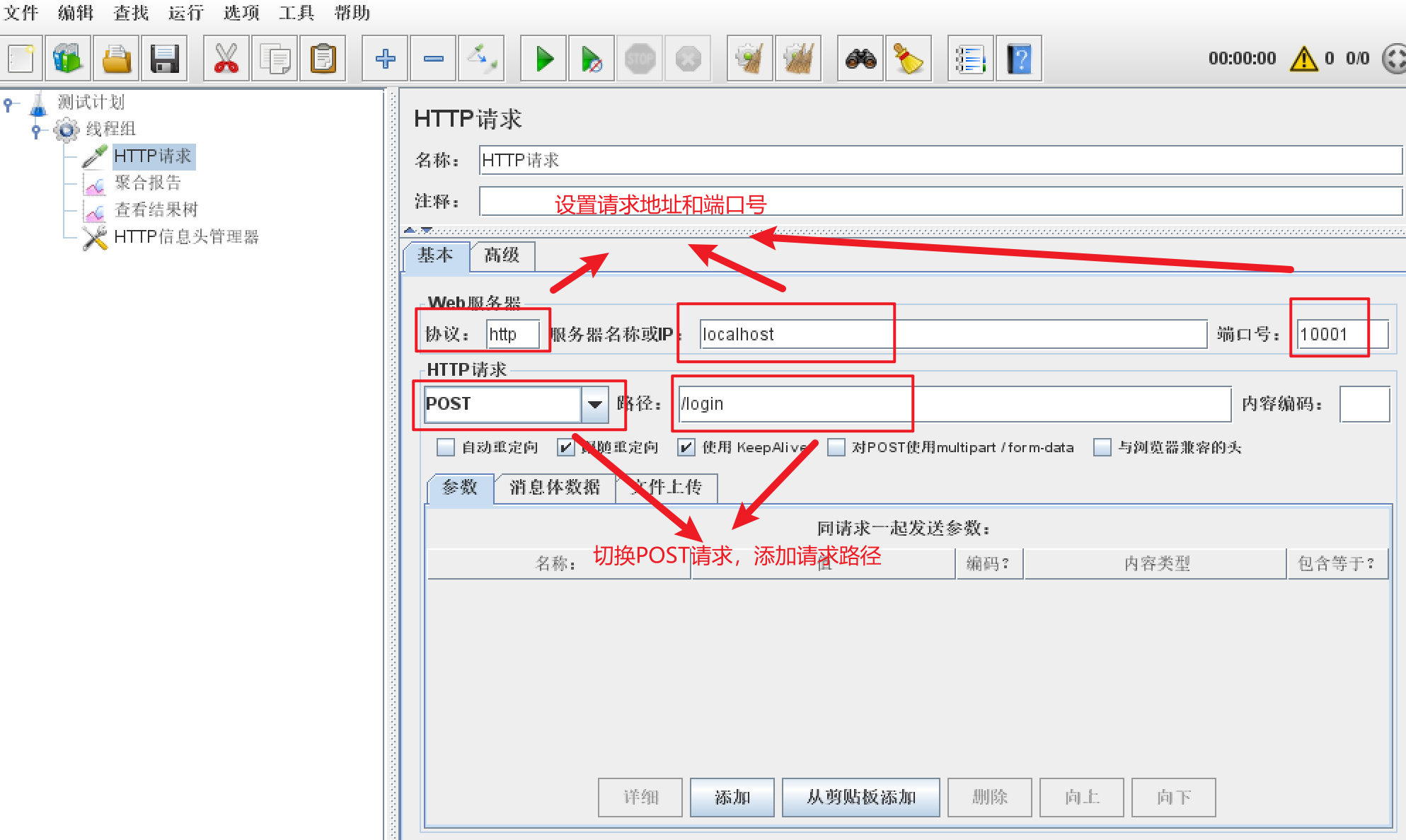The width and height of the screenshot is (1406, 840).
Task: Click the binoculars Search icon
Action: tap(860, 59)
